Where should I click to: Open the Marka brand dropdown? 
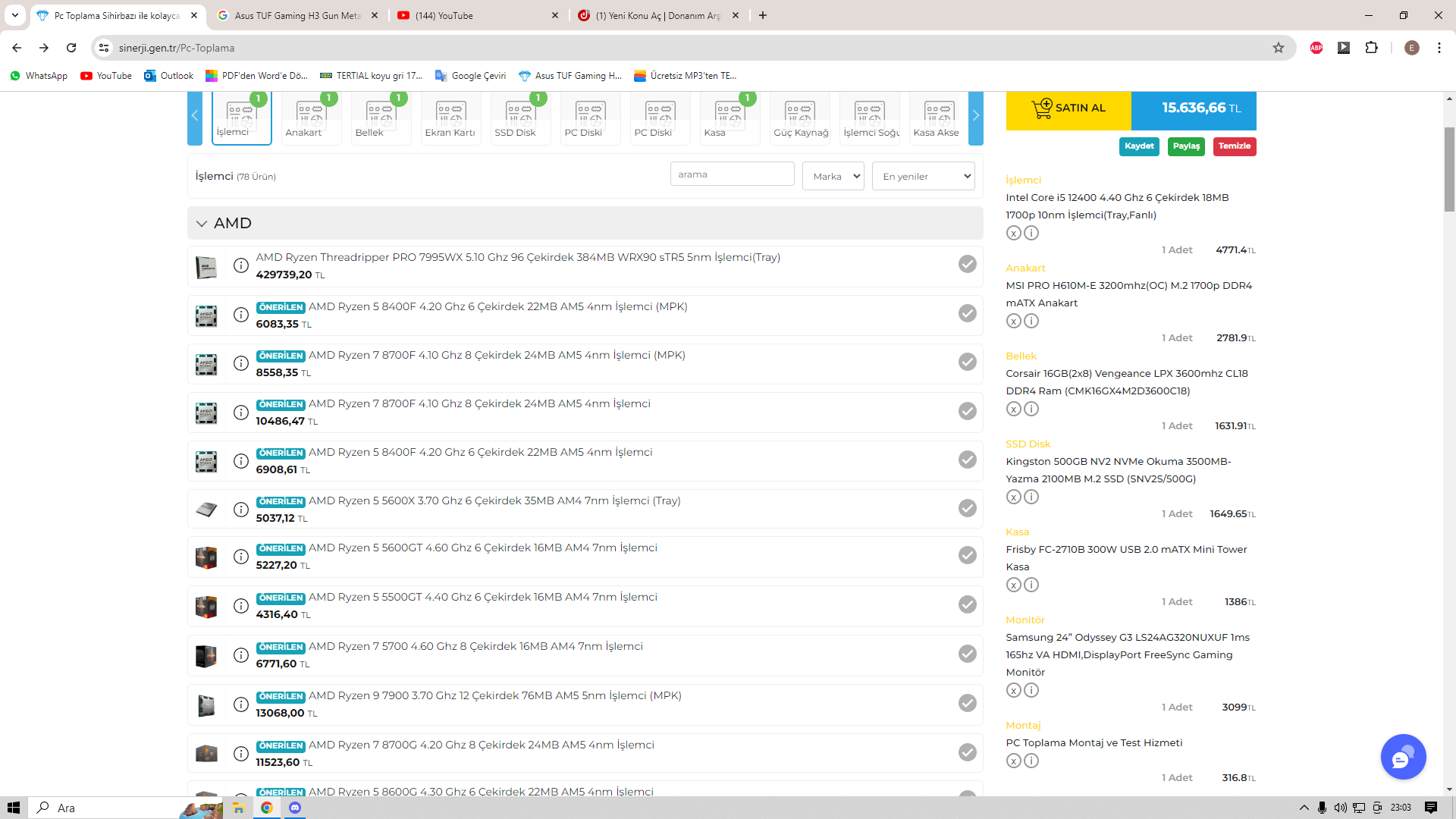833,176
